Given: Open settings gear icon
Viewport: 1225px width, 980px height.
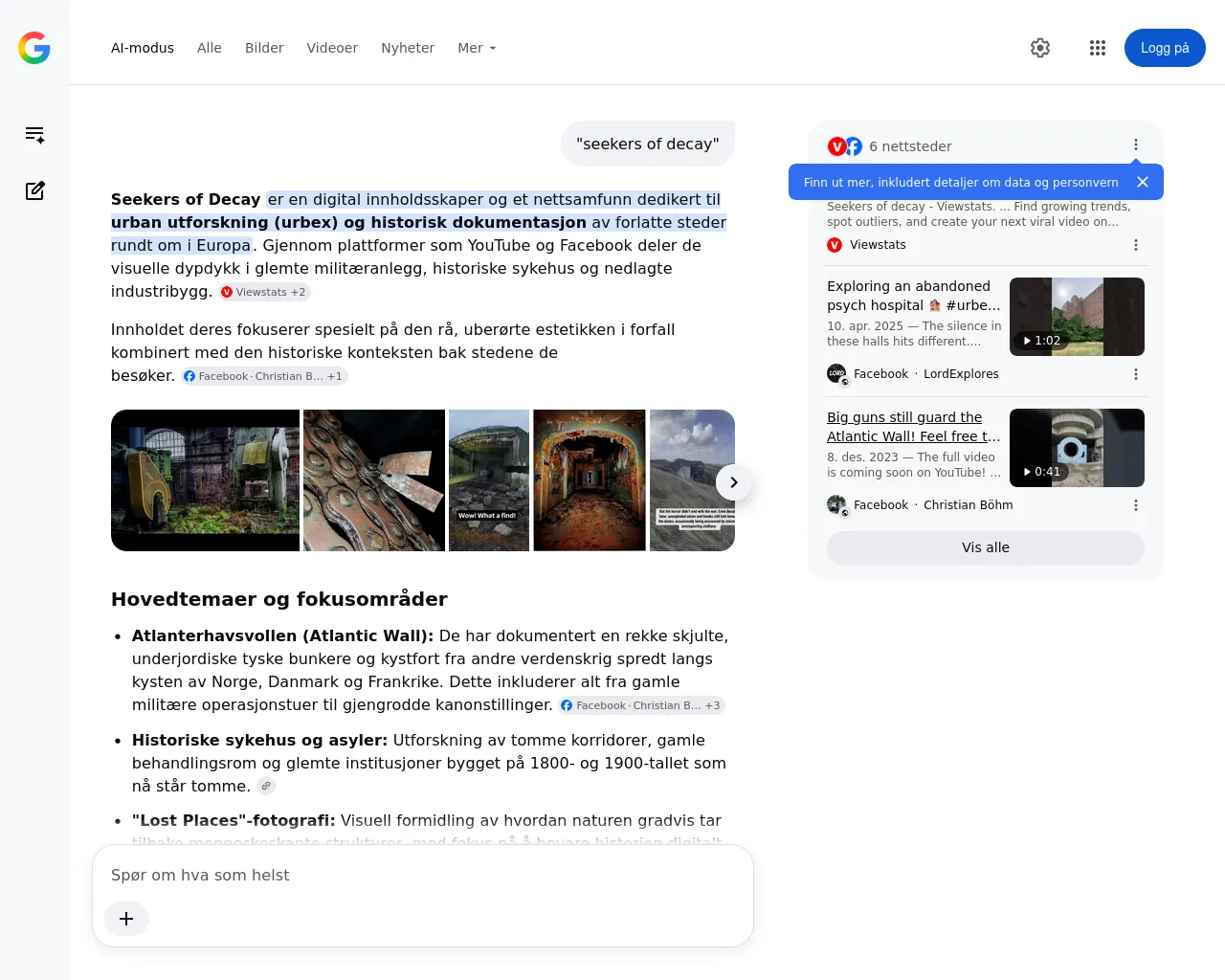Looking at the screenshot, I should (x=1040, y=48).
